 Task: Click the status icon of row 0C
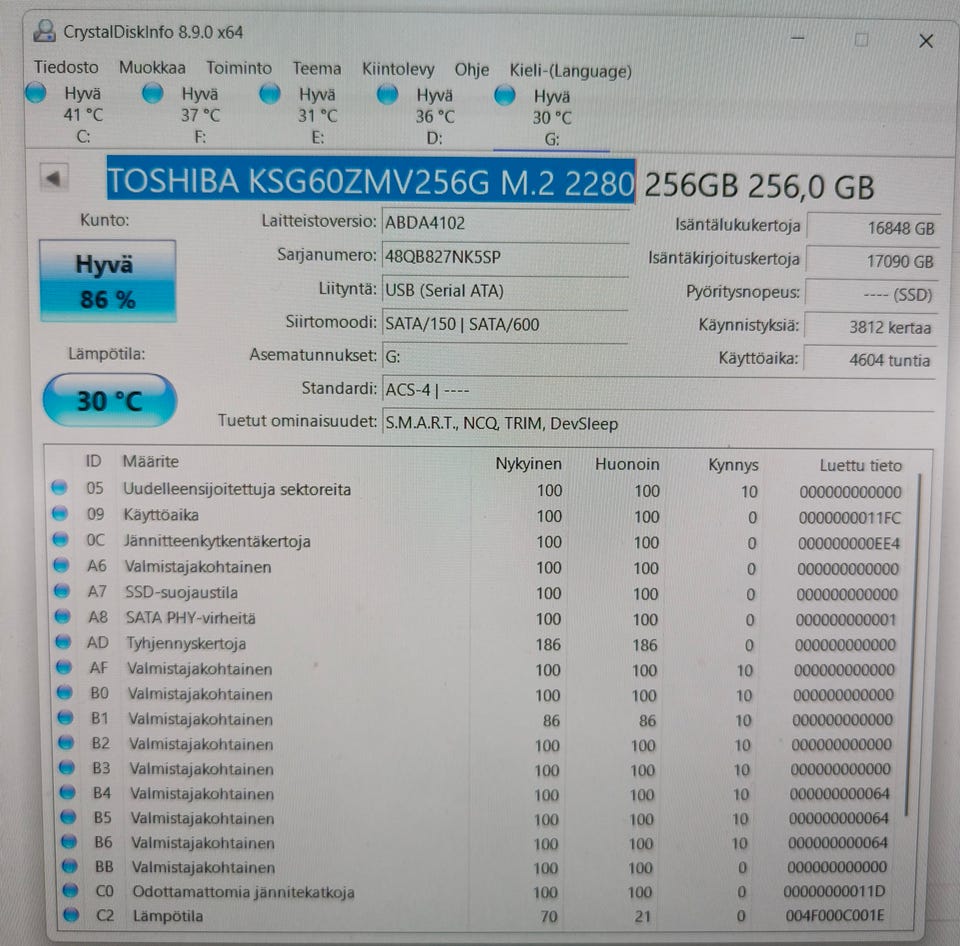(x=61, y=539)
